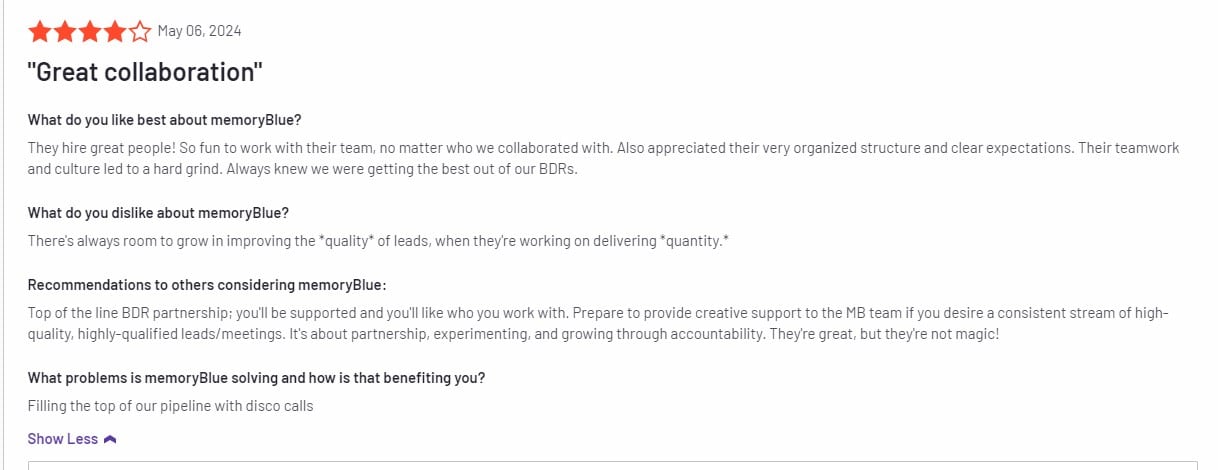The width and height of the screenshot is (1218, 470).
Task: Collapse review using the purple chevron icon
Action: pos(110,439)
